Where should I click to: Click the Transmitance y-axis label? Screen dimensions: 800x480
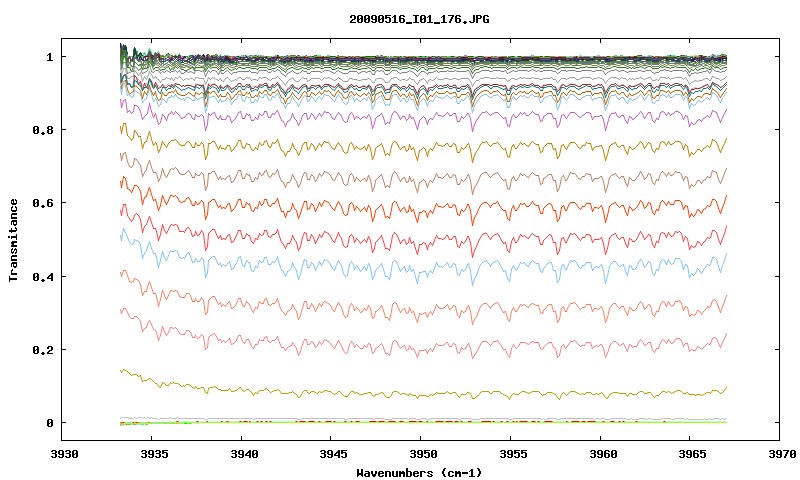tap(13, 240)
